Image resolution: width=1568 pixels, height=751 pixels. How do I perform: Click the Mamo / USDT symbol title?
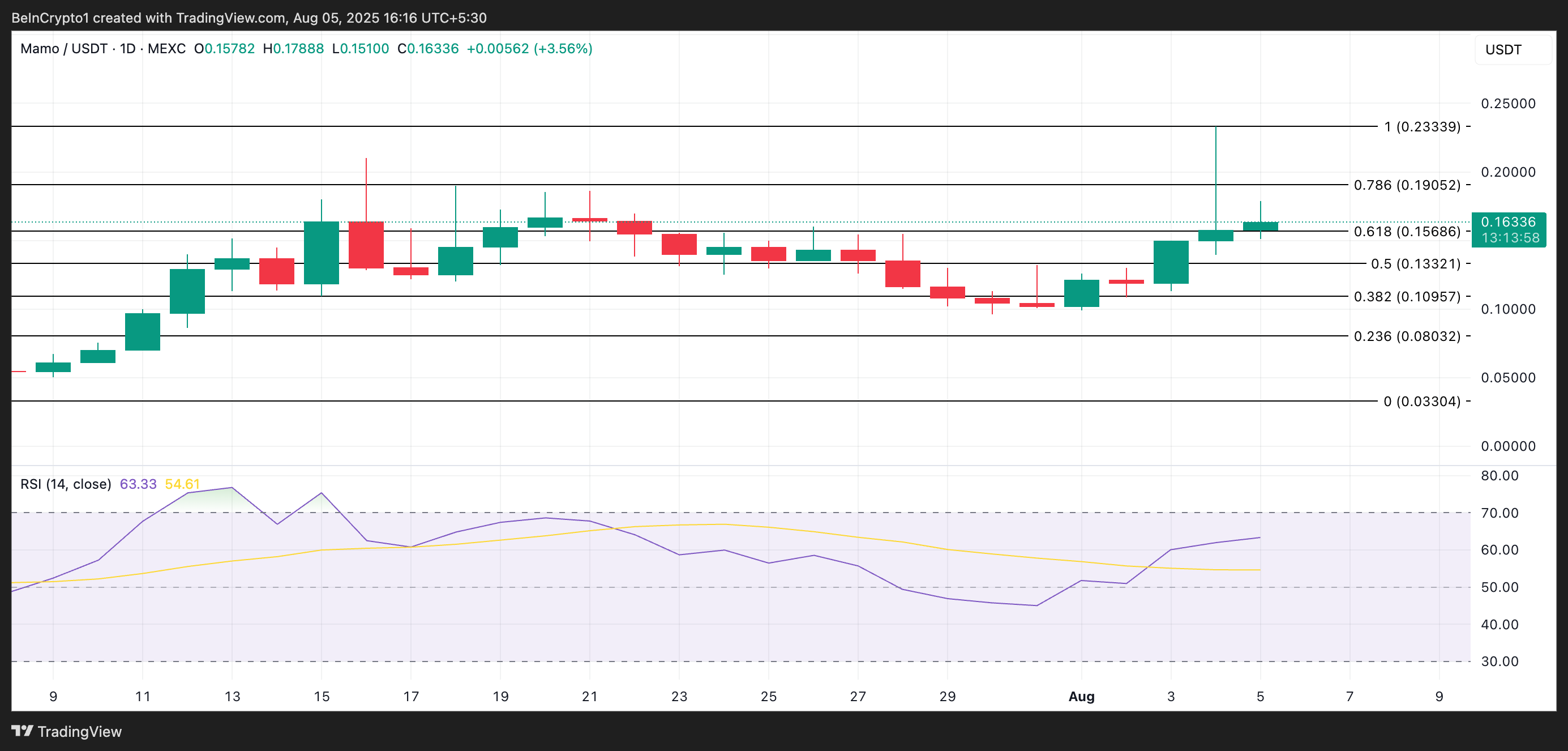tap(64, 48)
